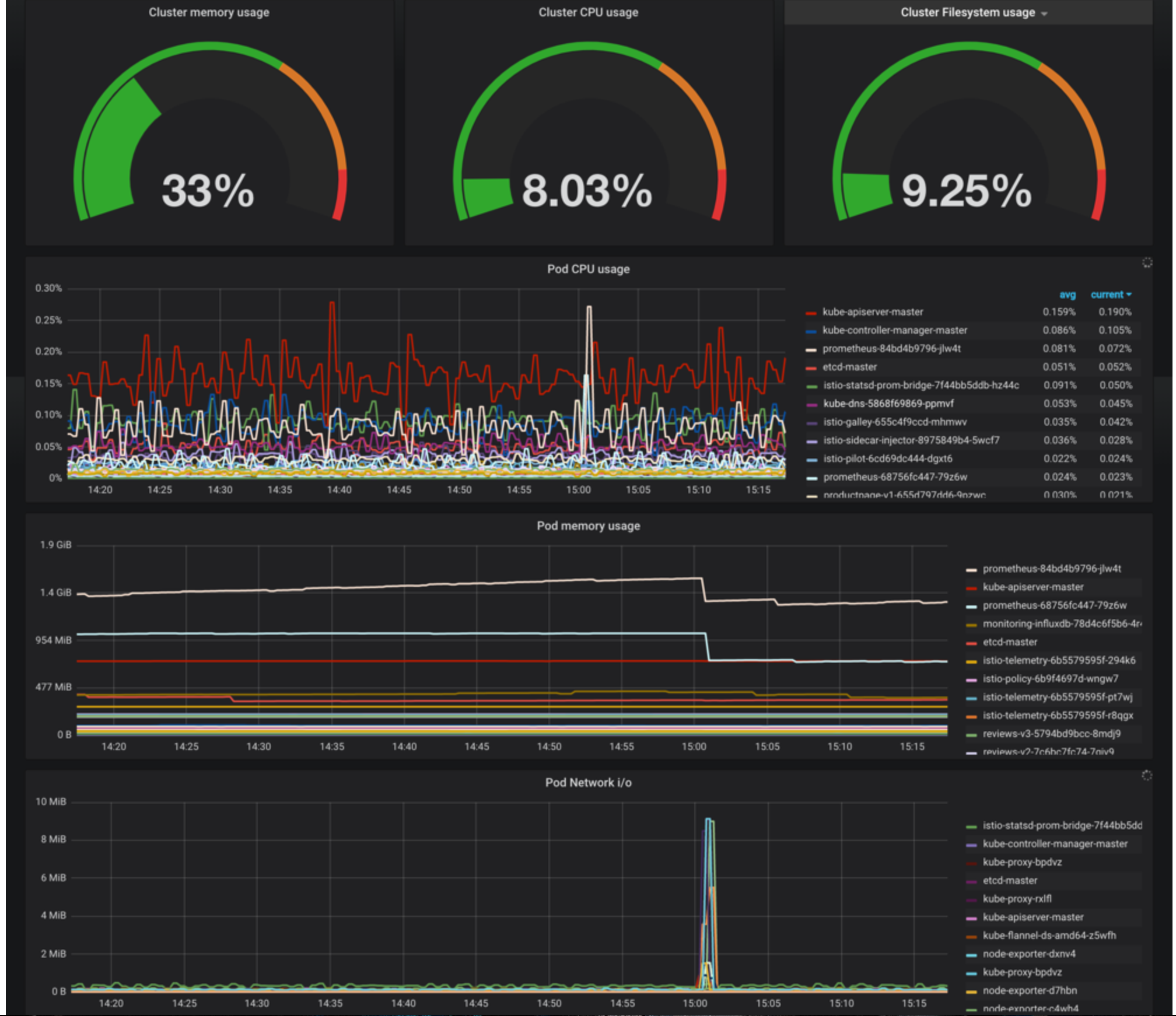This screenshot has width=1176, height=1016.
Task: Select kube-apiserver-master in Pod Network legend
Action: click(1033, 917)
